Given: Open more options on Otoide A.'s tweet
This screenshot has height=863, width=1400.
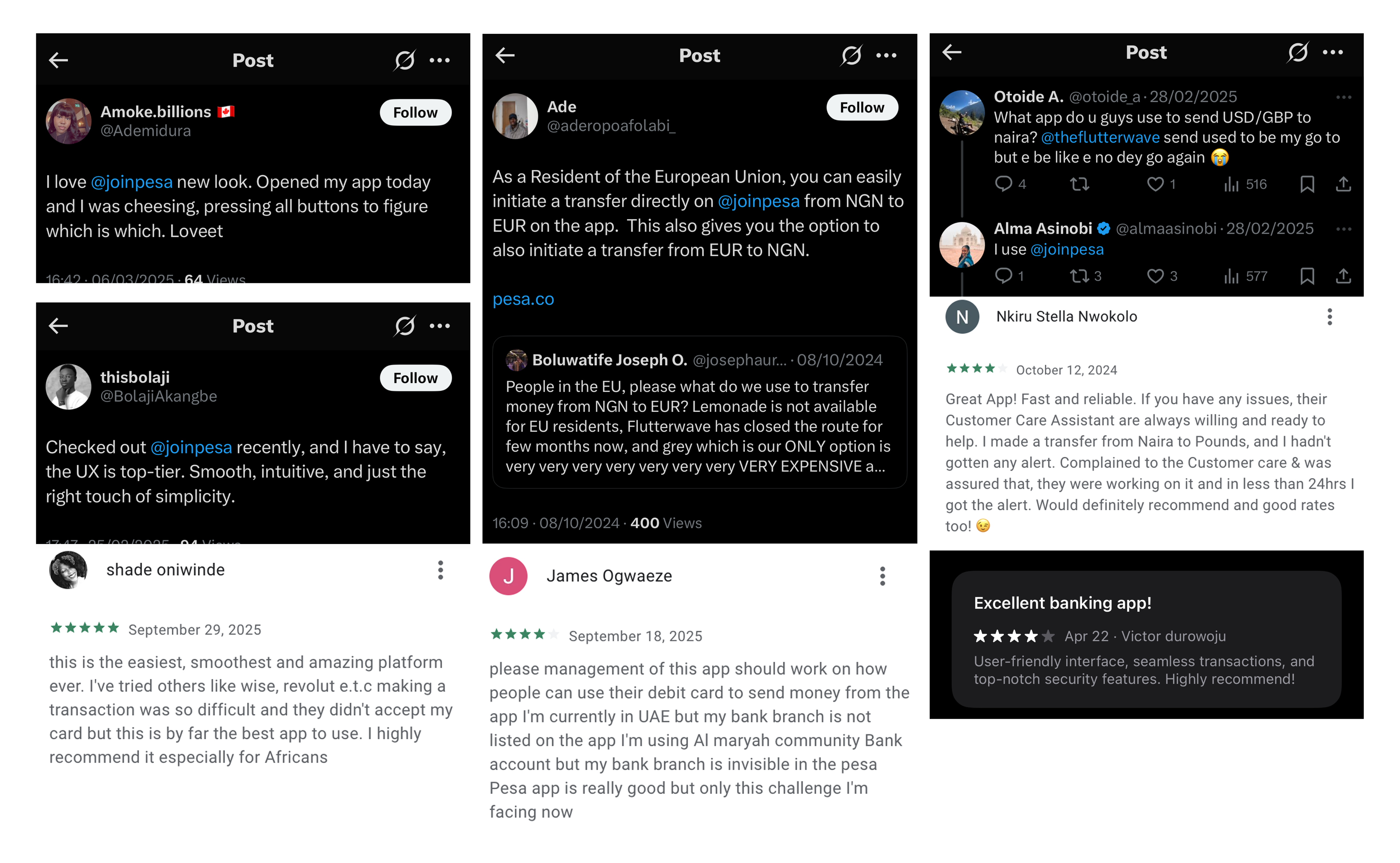Looking at the screenshot, I should pyautogui.click(x=1343, y=97).
